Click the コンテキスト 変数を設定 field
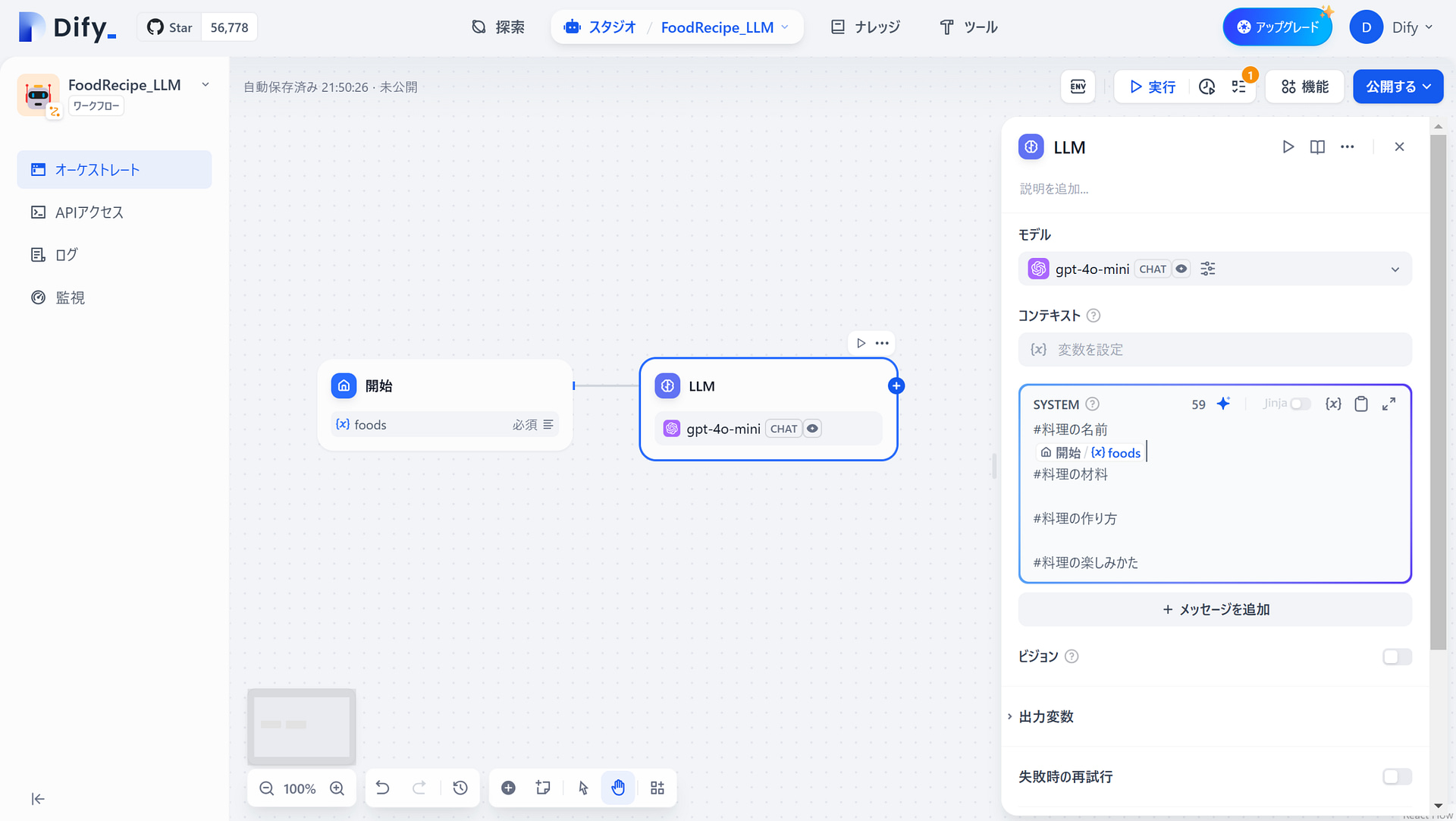This screenshot has height=821, width=1456. pos(1214,350)
